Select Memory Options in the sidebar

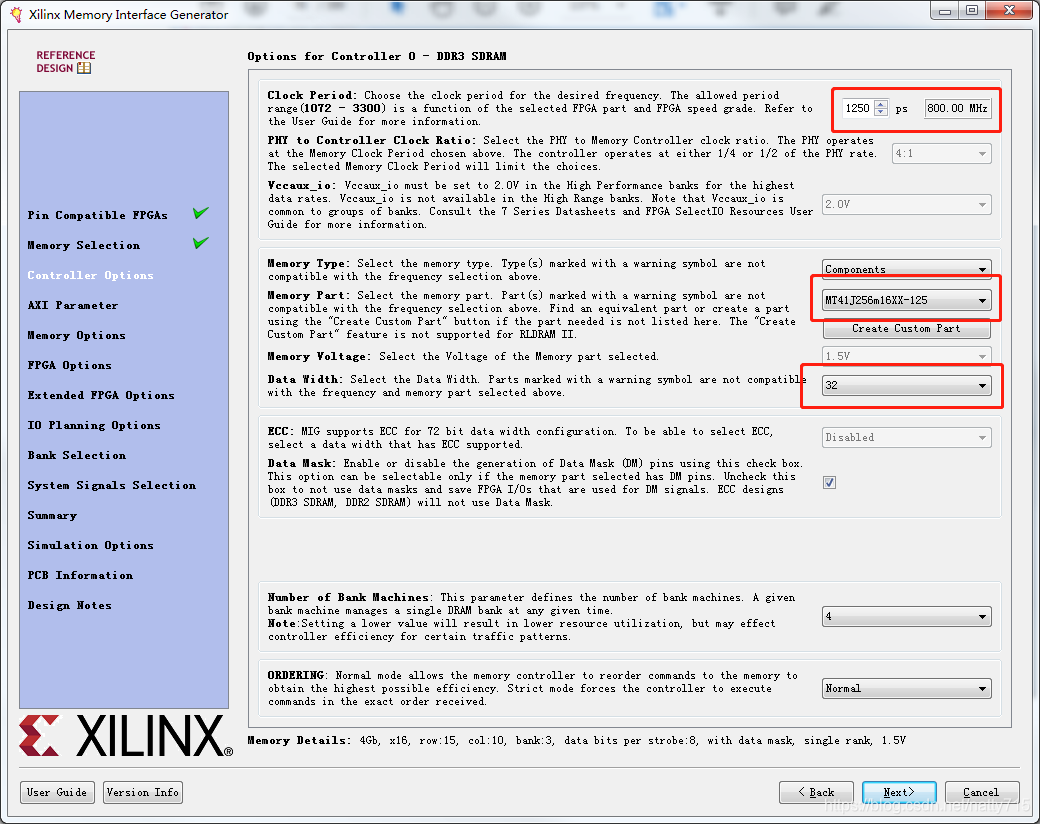[76, 335]
